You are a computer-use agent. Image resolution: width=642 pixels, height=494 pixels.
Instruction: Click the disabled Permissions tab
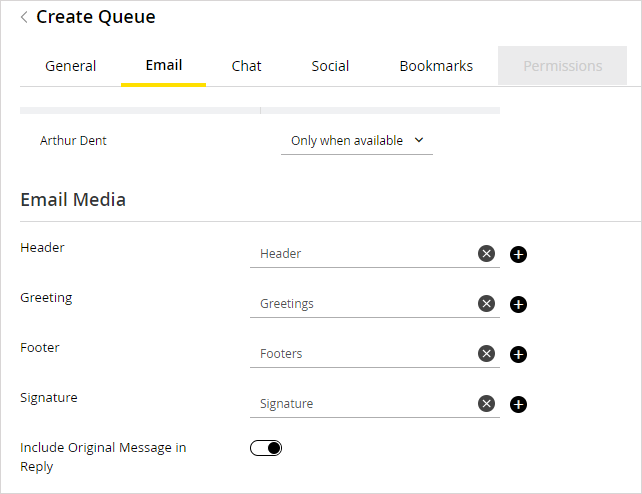tap(562, 66)
